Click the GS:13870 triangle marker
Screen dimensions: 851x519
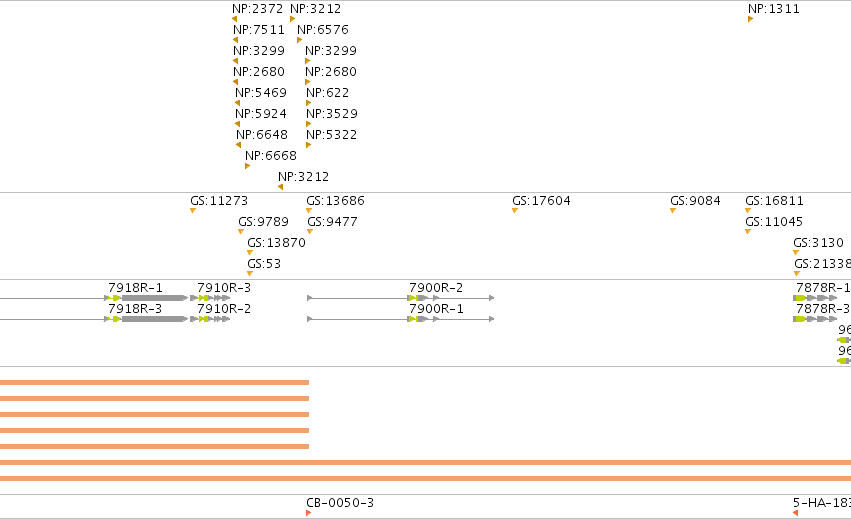[250, 252]
